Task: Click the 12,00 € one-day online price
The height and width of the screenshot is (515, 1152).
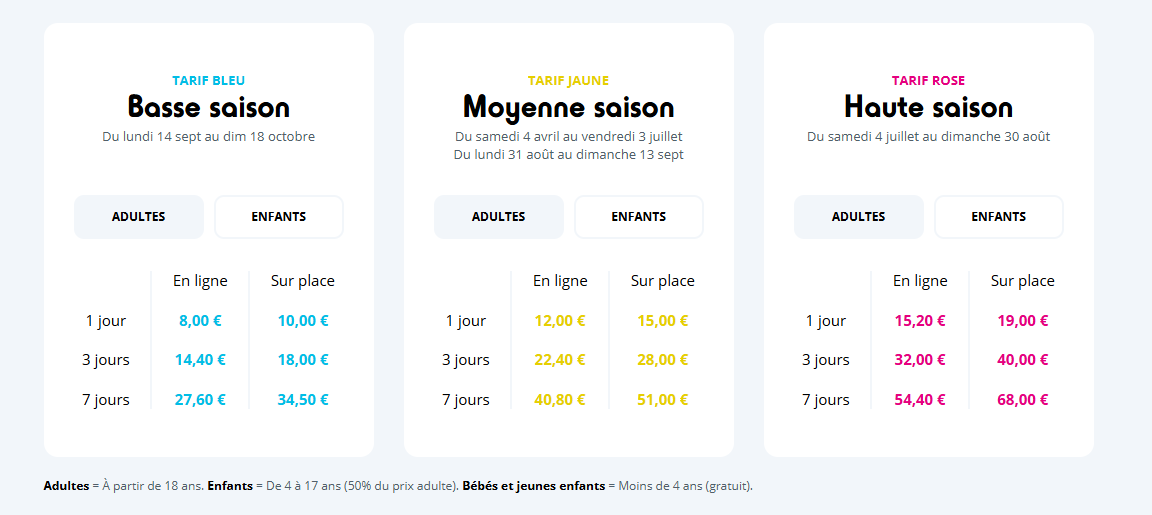Action: pos(560,321)
